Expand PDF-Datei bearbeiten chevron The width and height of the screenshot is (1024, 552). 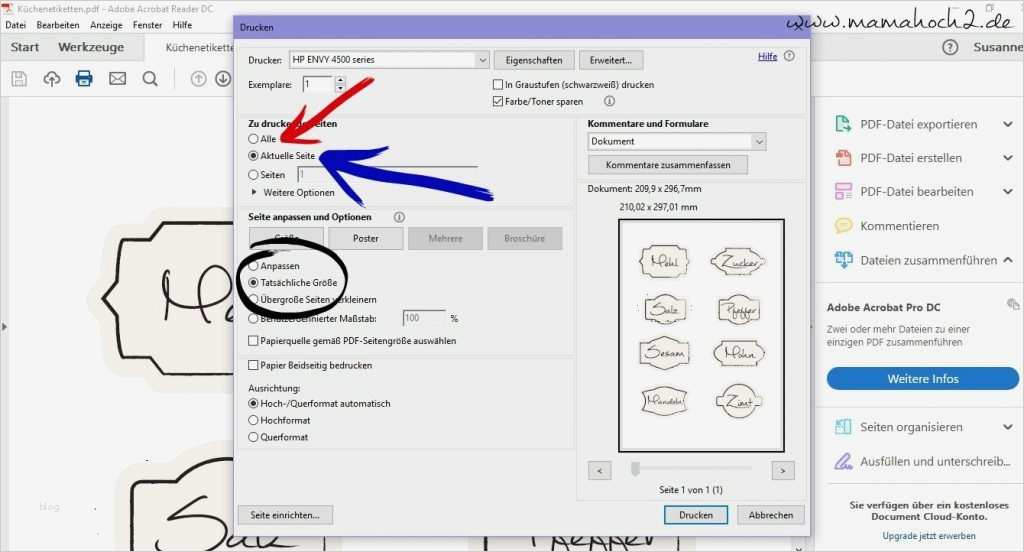tap(1008, 191)
